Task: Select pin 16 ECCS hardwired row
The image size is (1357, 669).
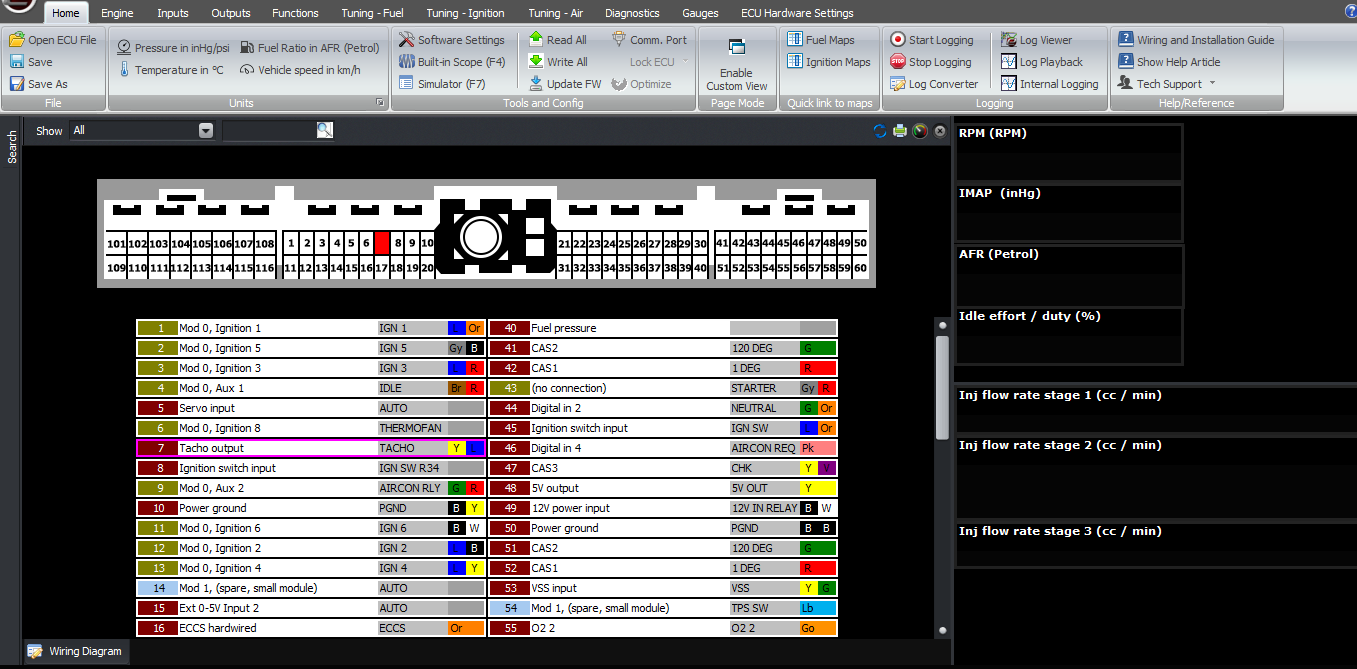Action: click(x=311, y=628)
